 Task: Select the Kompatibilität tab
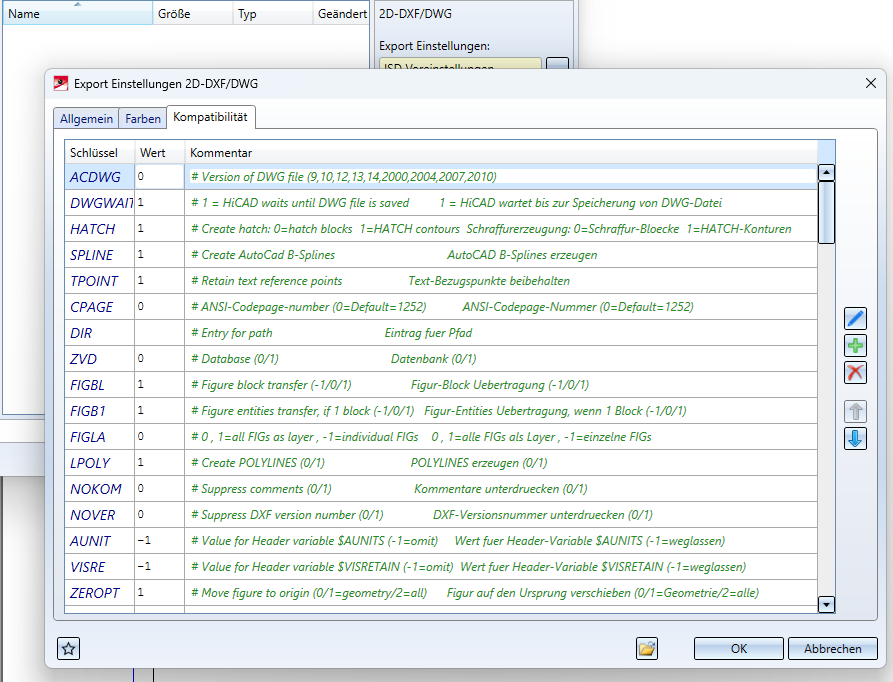tap(210, 117)
